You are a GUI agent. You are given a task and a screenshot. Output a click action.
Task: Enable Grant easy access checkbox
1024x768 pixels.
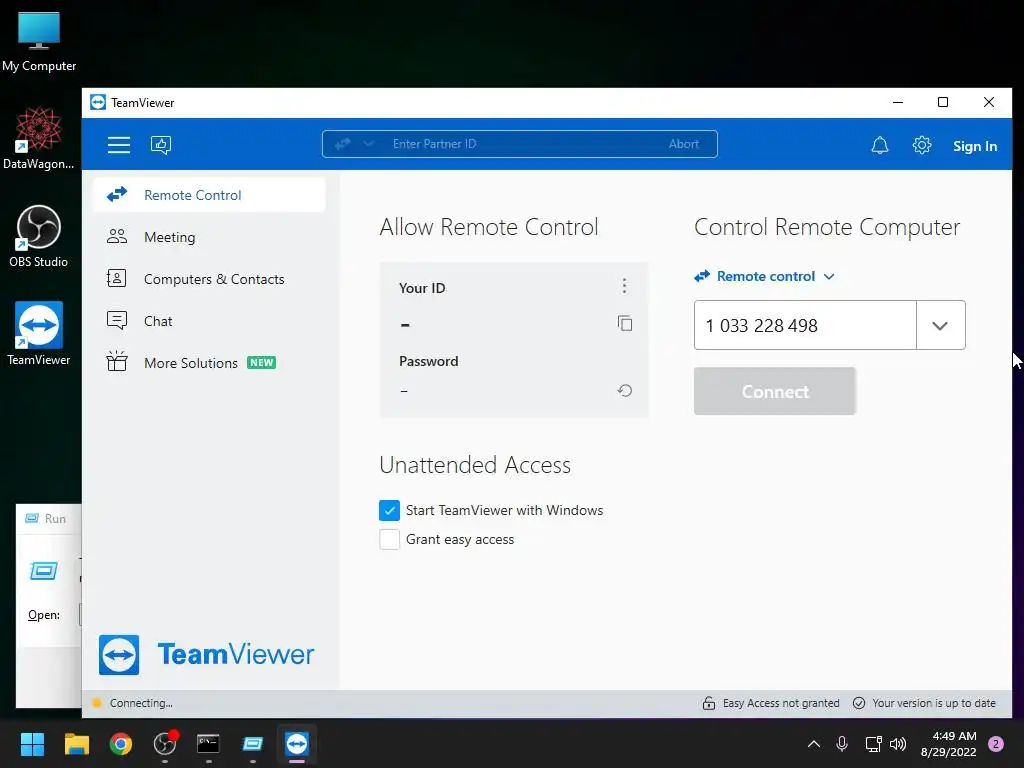tap(389, 539)
